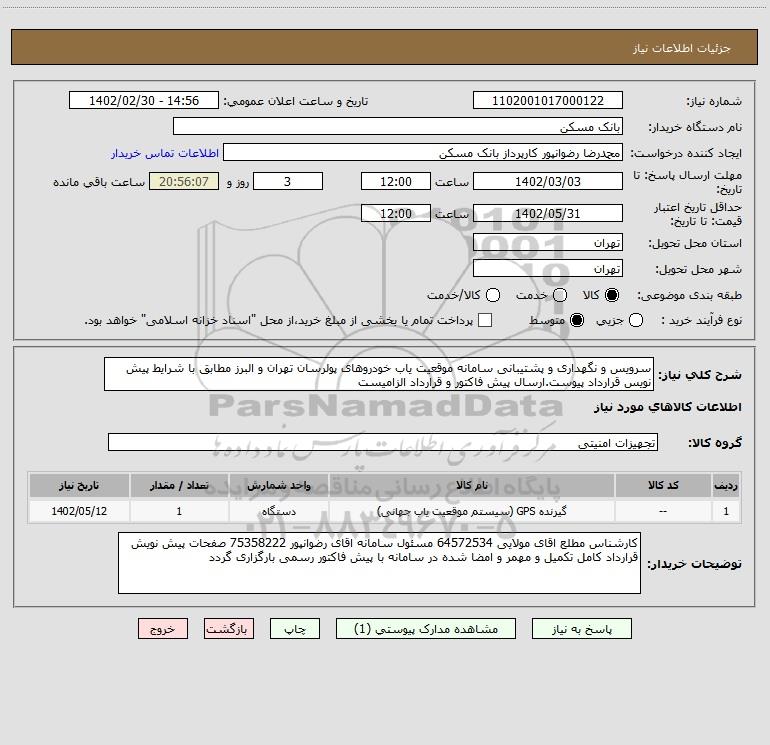770x745 pixels.
Task: Click the پاسخ به نیاز button
Action: click(x=582, y=629)
